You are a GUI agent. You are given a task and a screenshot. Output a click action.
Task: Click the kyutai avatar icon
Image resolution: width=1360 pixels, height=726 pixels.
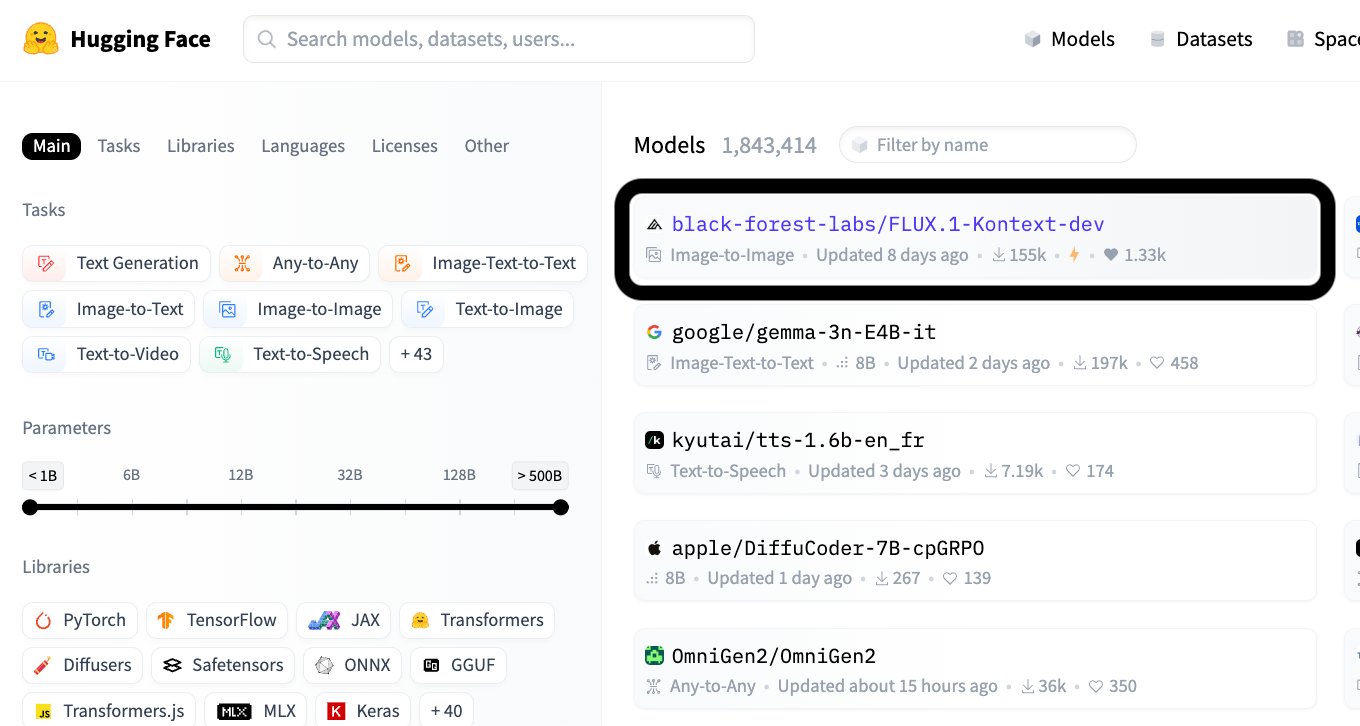[655, 440]
